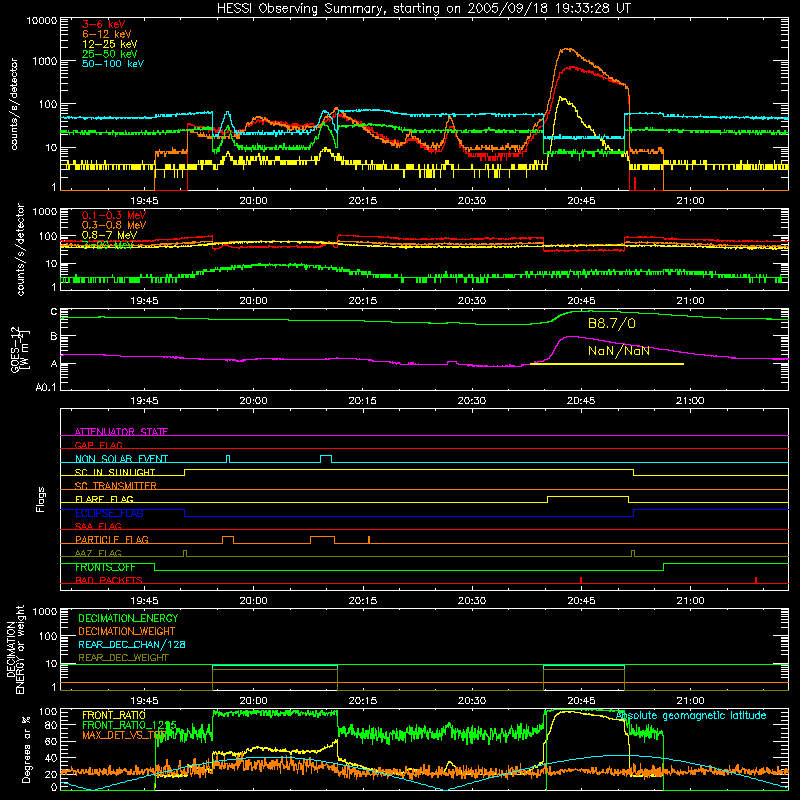Screen dimensions: 800x800
Task: Click the FRONTS_OFF flag label
Action: pos(105,567)
